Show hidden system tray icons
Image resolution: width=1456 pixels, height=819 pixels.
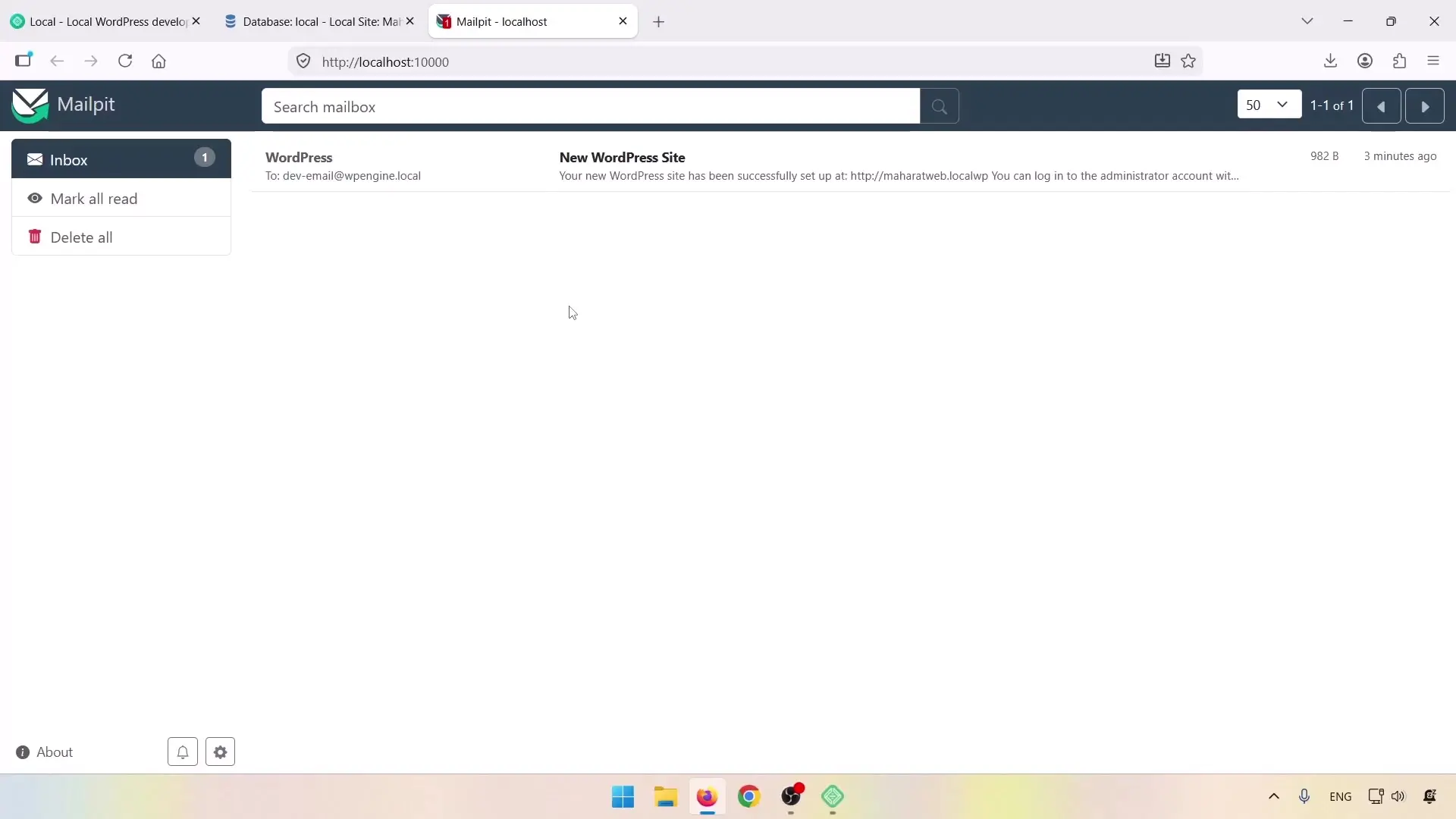1274,796
